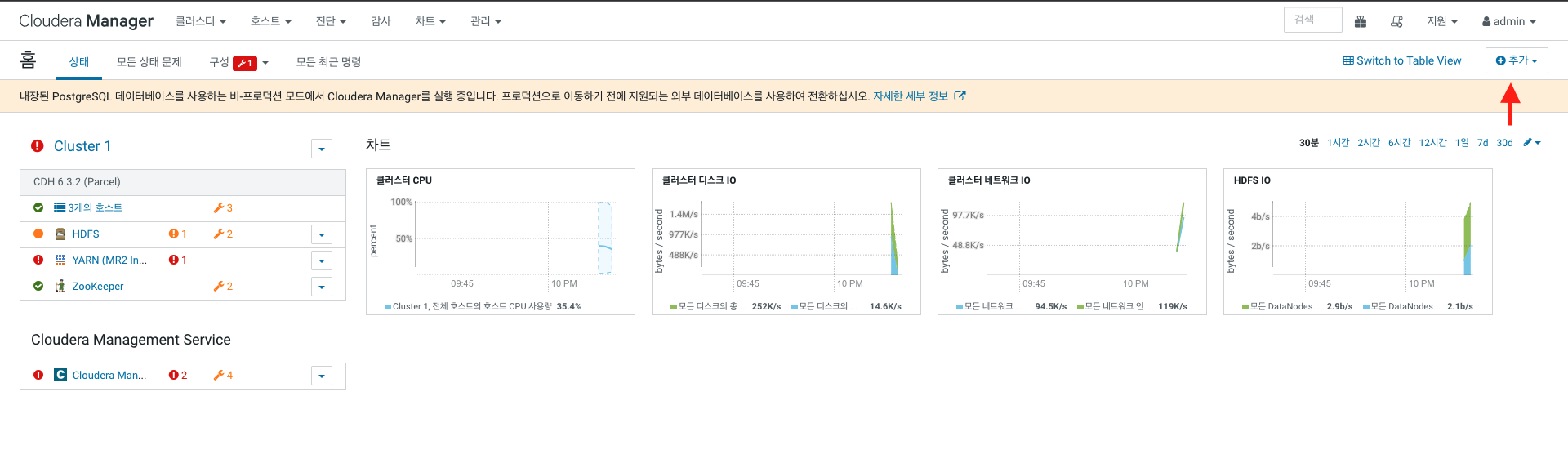
Task: Open the HDFS service link
Action: (x=86, y=234)
